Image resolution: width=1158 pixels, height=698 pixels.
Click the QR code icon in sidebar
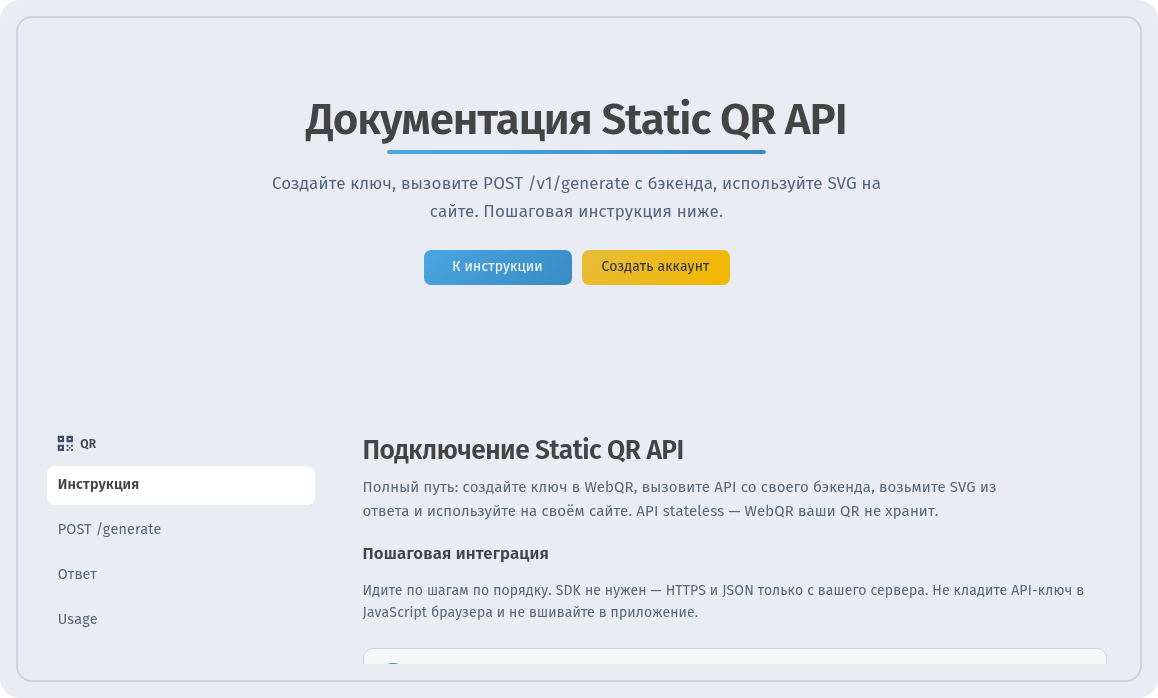[65, 443]
